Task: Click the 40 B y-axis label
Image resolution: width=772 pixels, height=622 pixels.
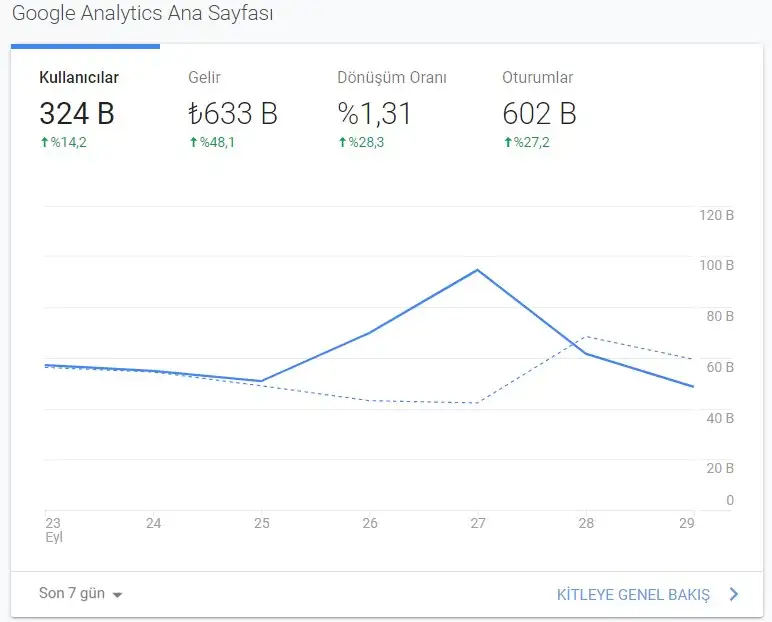Action: click(x=720, y=418)
